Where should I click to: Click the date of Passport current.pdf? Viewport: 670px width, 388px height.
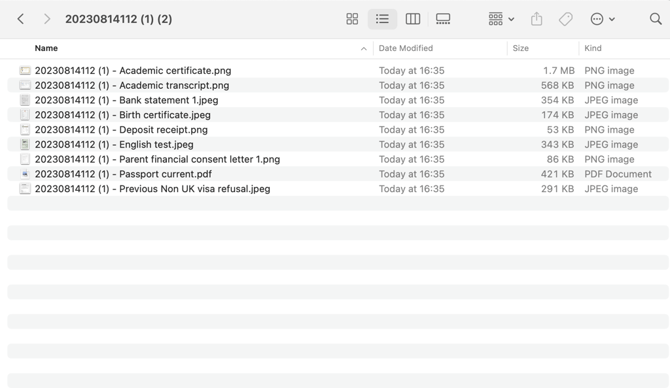click(x=411, y=174)
